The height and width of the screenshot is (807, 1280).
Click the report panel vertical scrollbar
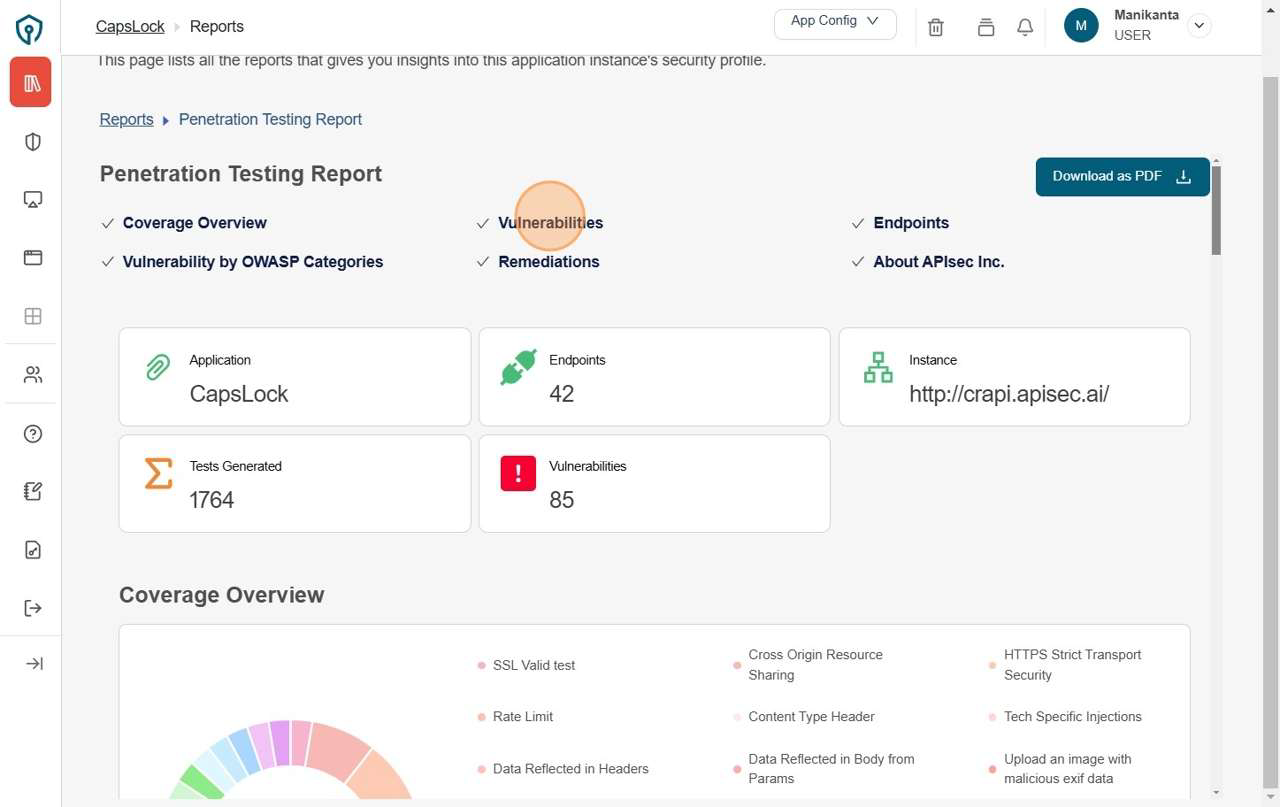click(1216, 208)
